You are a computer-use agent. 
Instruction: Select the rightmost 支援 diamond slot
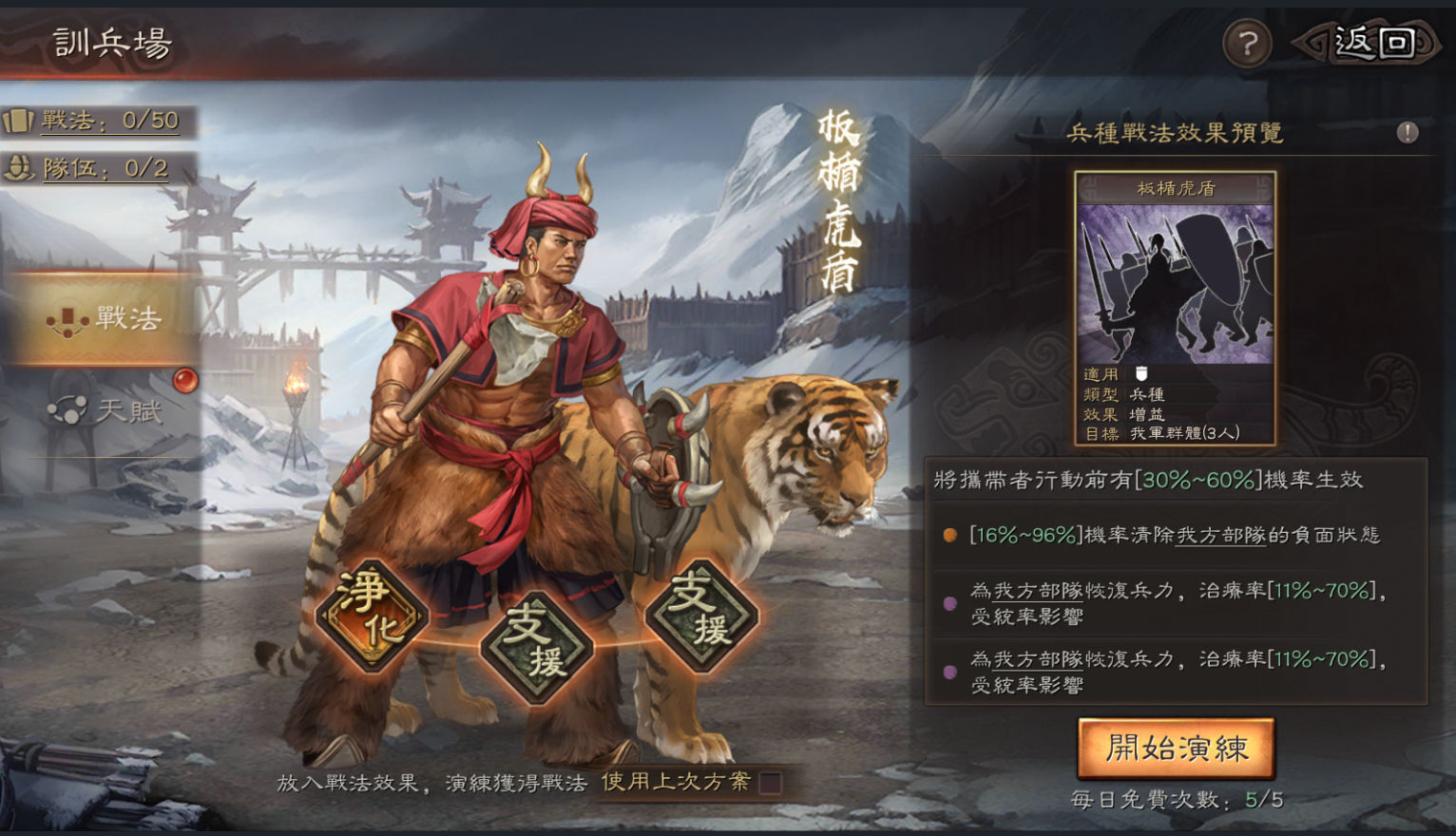(x=702, y=616)
